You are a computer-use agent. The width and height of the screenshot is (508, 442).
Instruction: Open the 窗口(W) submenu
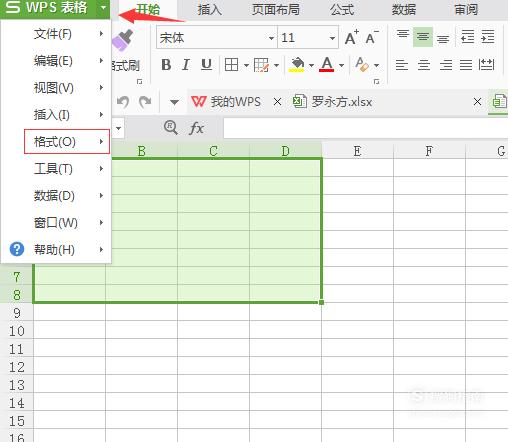(56, 223)
